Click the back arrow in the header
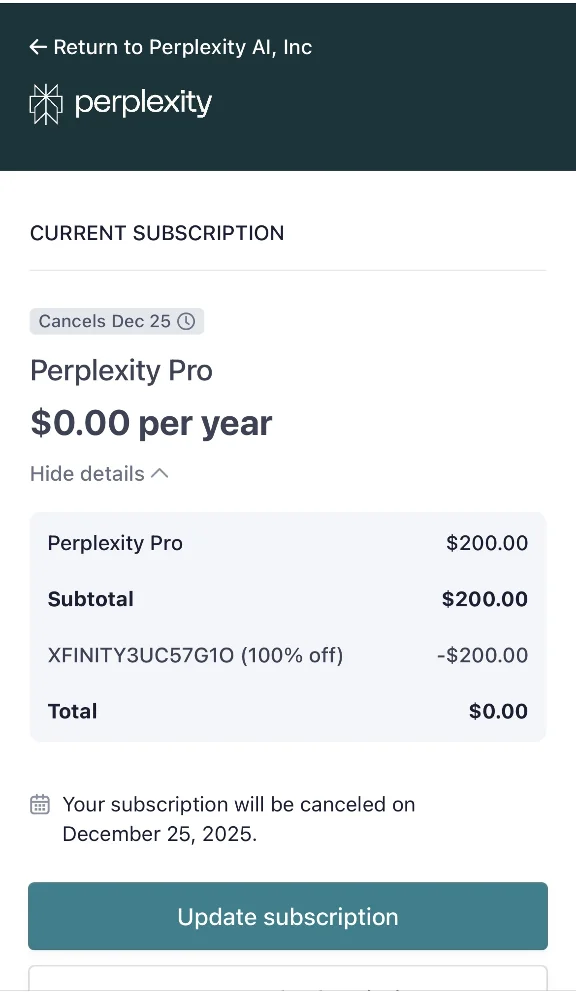The height and width of the screenshot is (994, 576). (37, 47)
